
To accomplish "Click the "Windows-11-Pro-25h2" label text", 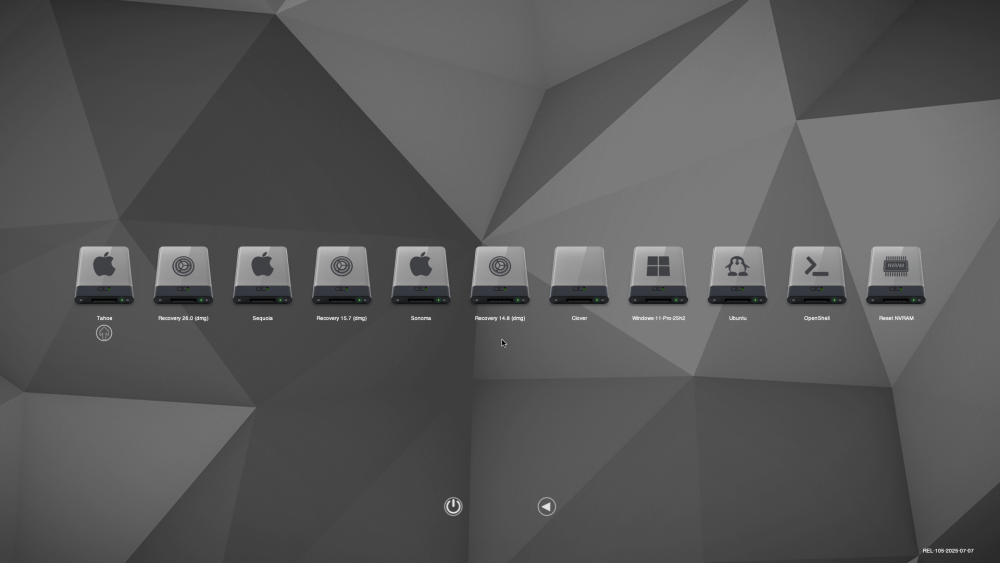I will pos(658,318).
